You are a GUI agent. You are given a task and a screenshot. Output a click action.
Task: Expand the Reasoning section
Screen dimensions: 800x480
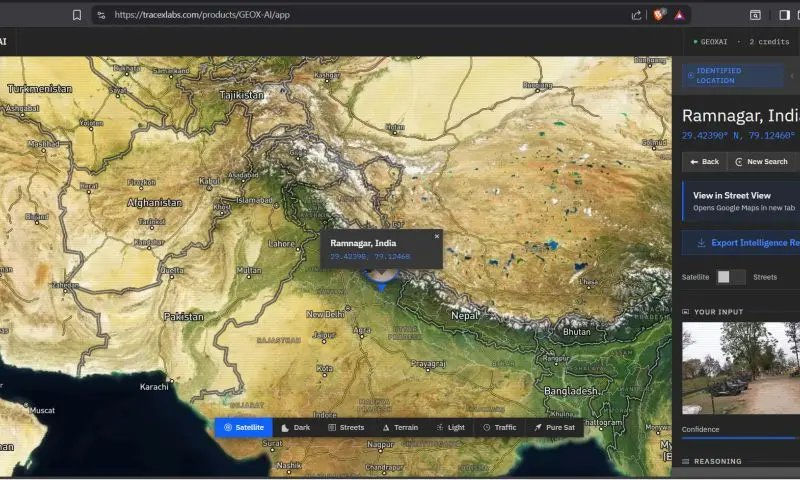point(717,461)
